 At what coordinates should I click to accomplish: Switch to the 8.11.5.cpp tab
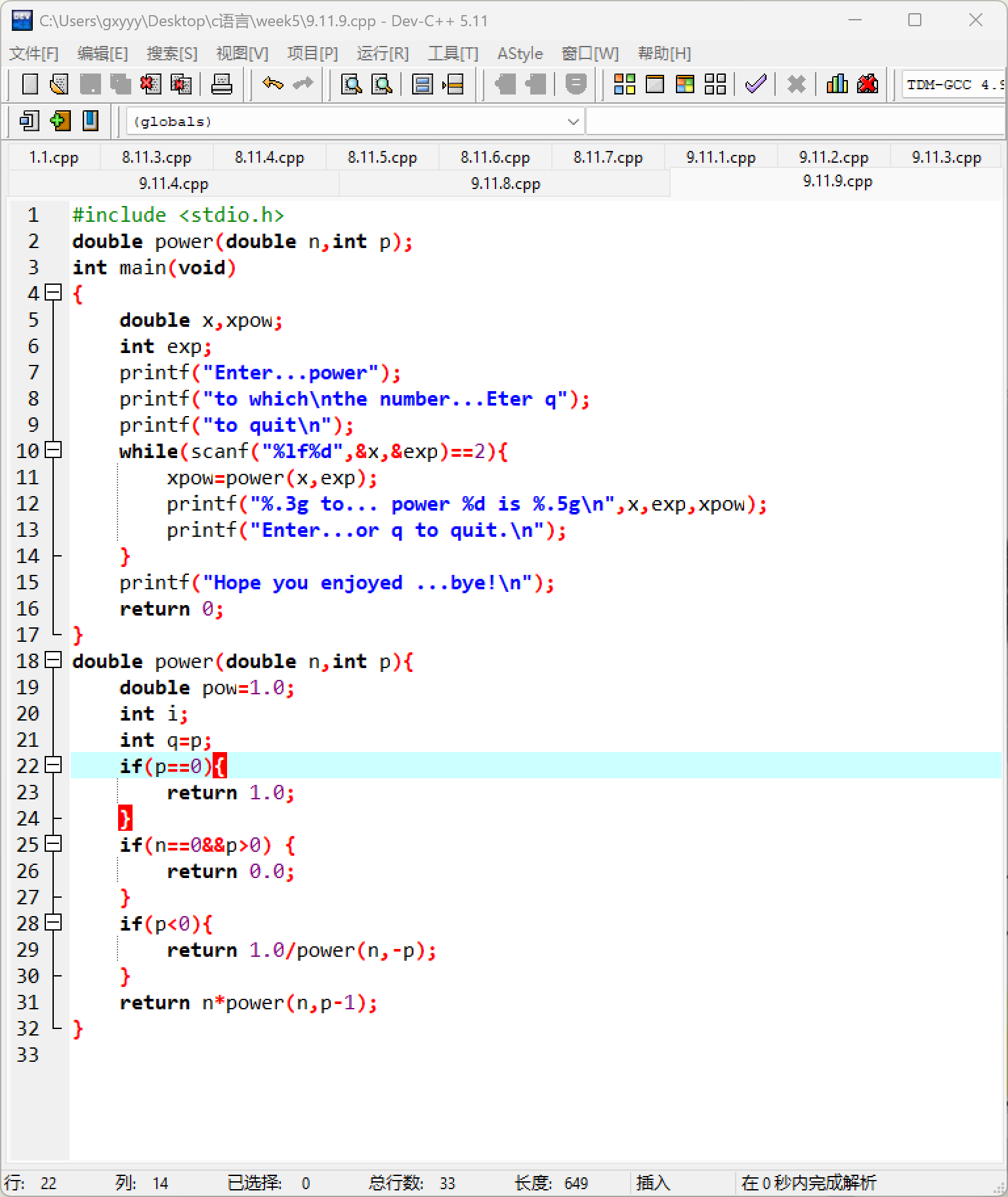click(382, 157)
